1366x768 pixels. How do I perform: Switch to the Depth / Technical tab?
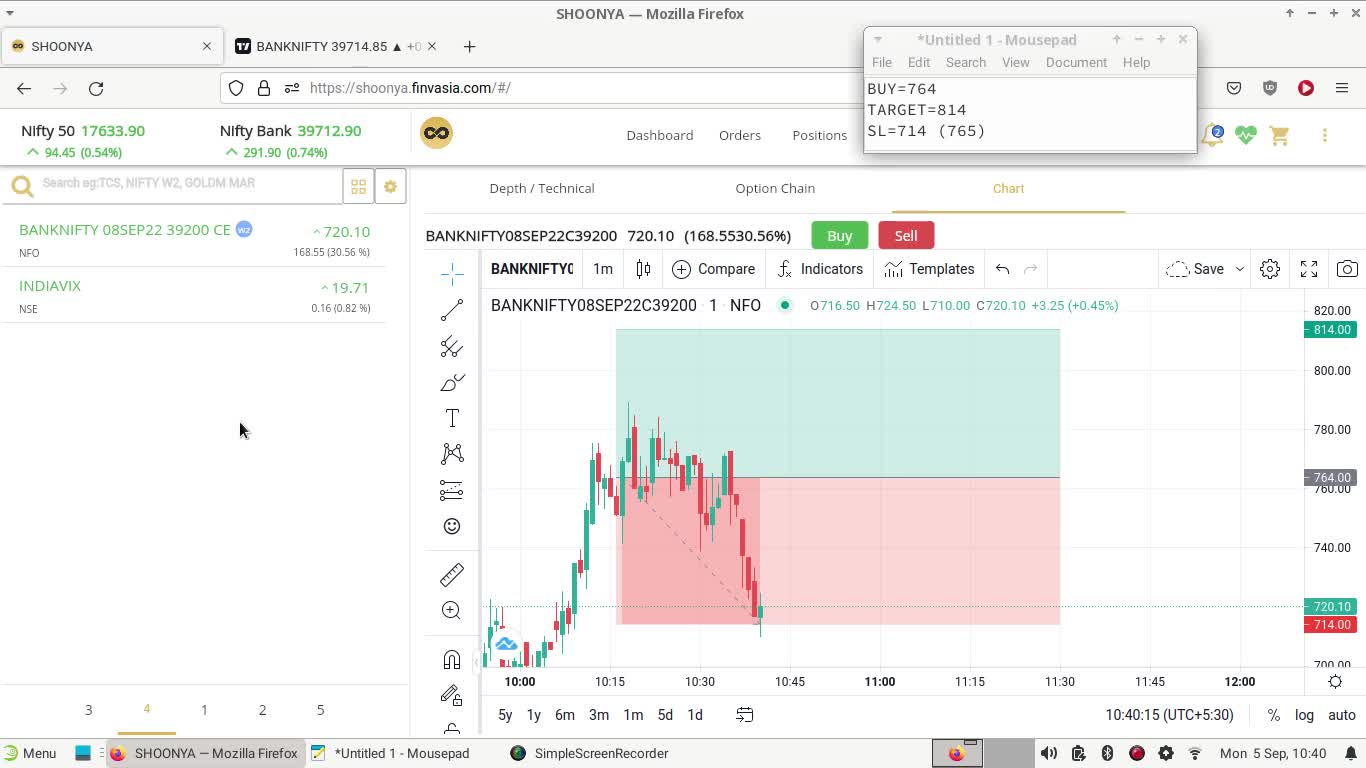pos(542,188)
